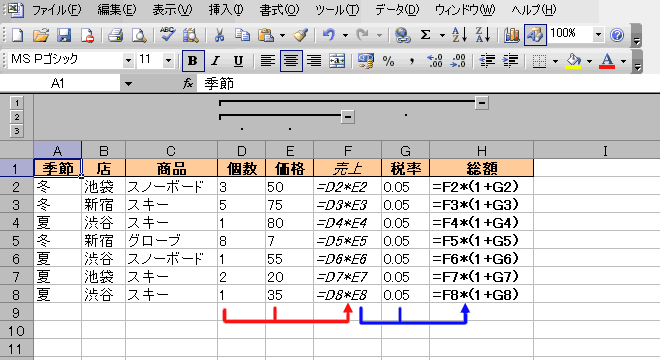Screen dimensions: 660x360
Task: Show outline level 1
Action: point(16,103)
